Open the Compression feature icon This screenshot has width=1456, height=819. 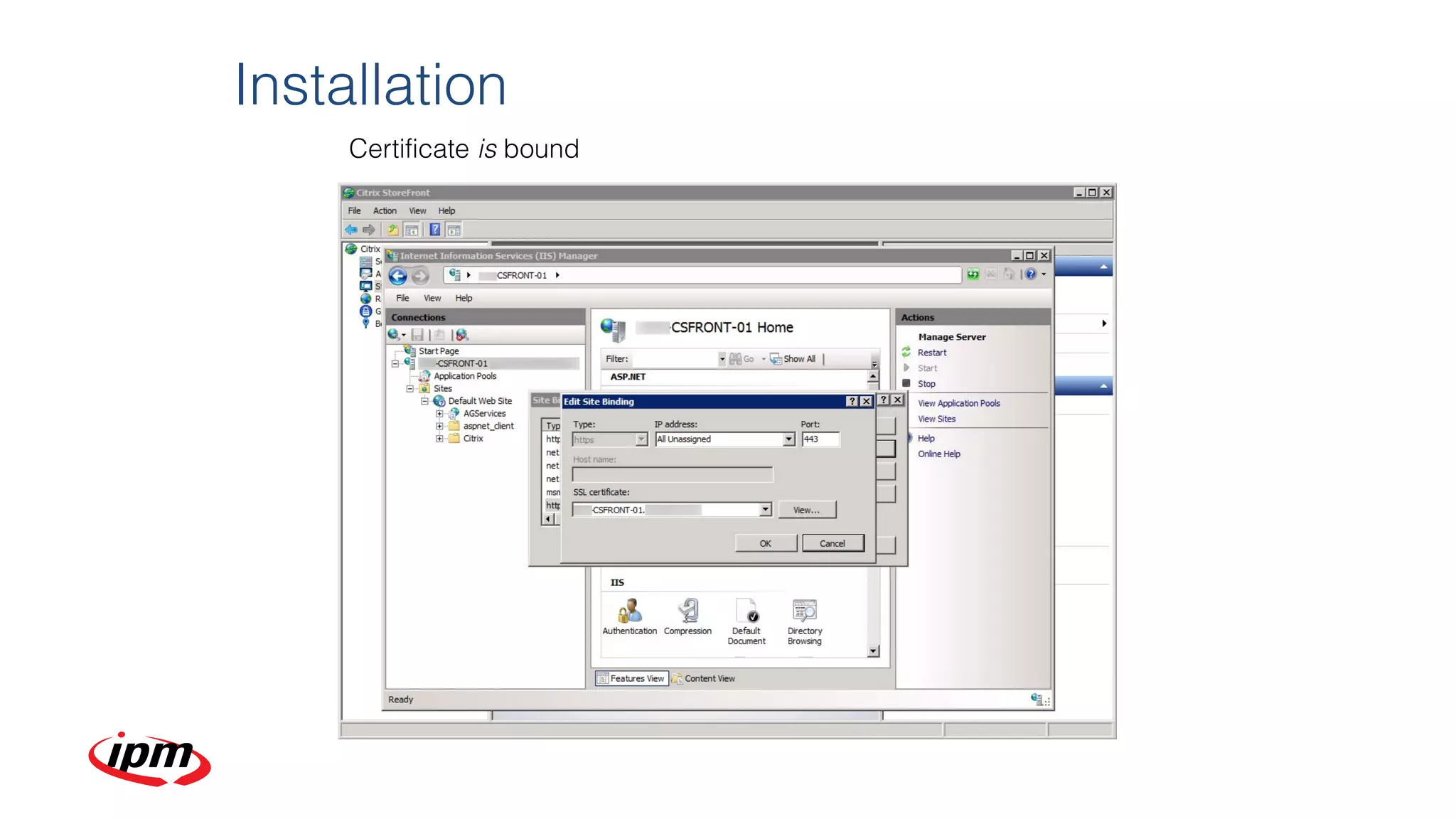point(688,610)
